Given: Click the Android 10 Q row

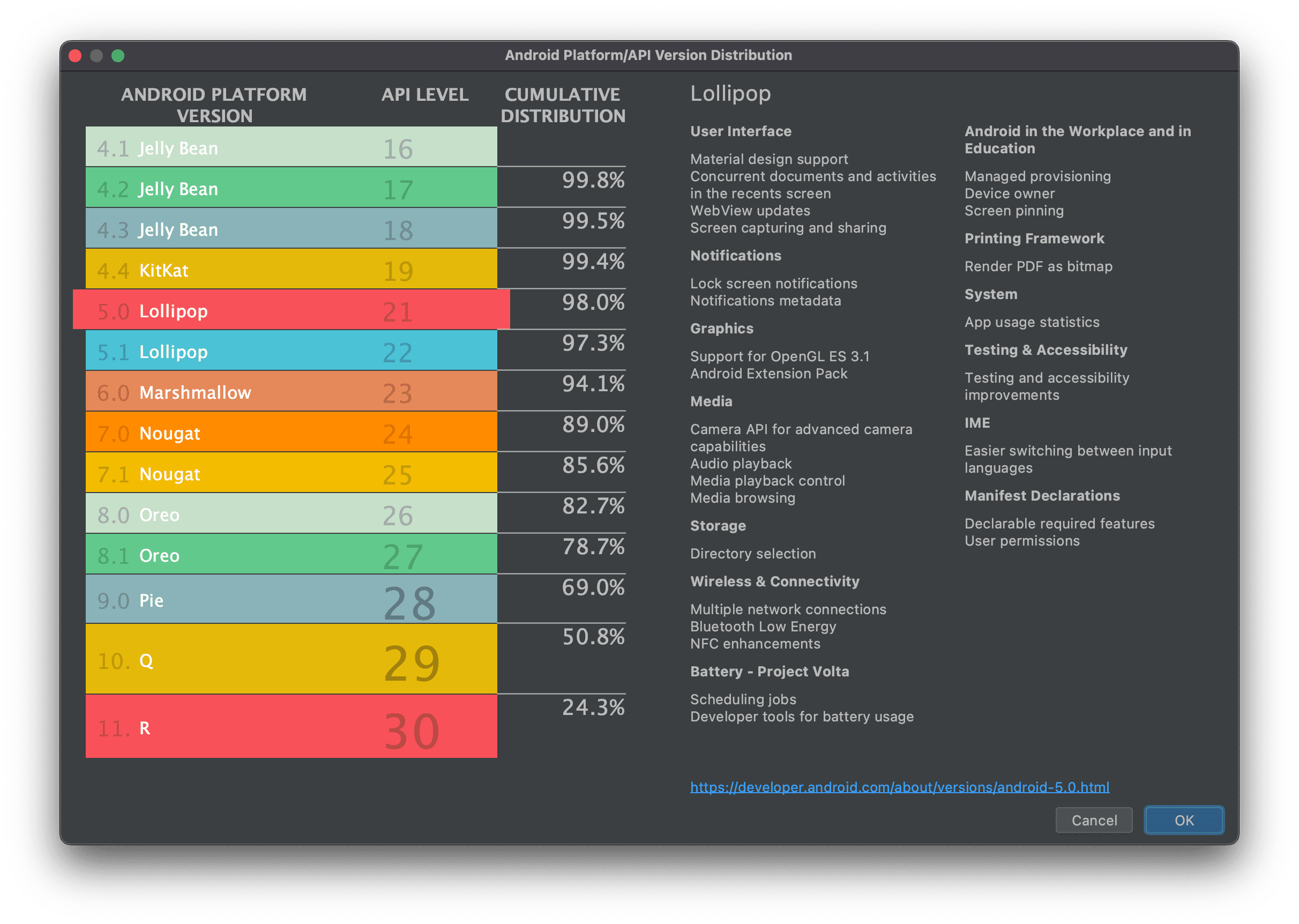Looking at the screenshot, I should pyautogui.click(x=290, y=660).
